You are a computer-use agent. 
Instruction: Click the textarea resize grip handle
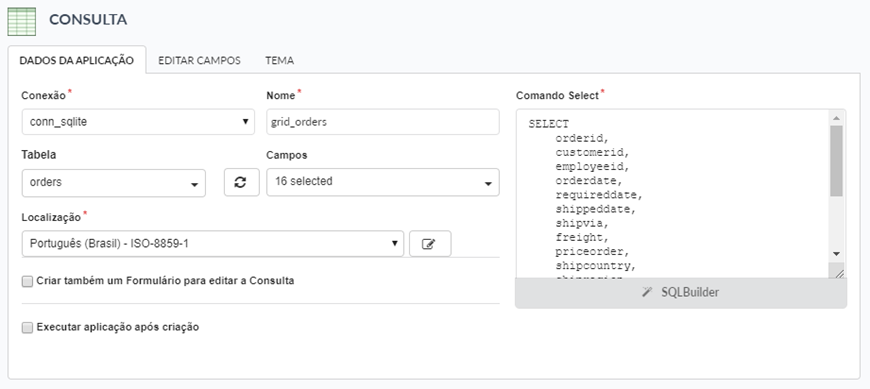tap(838, 271)
